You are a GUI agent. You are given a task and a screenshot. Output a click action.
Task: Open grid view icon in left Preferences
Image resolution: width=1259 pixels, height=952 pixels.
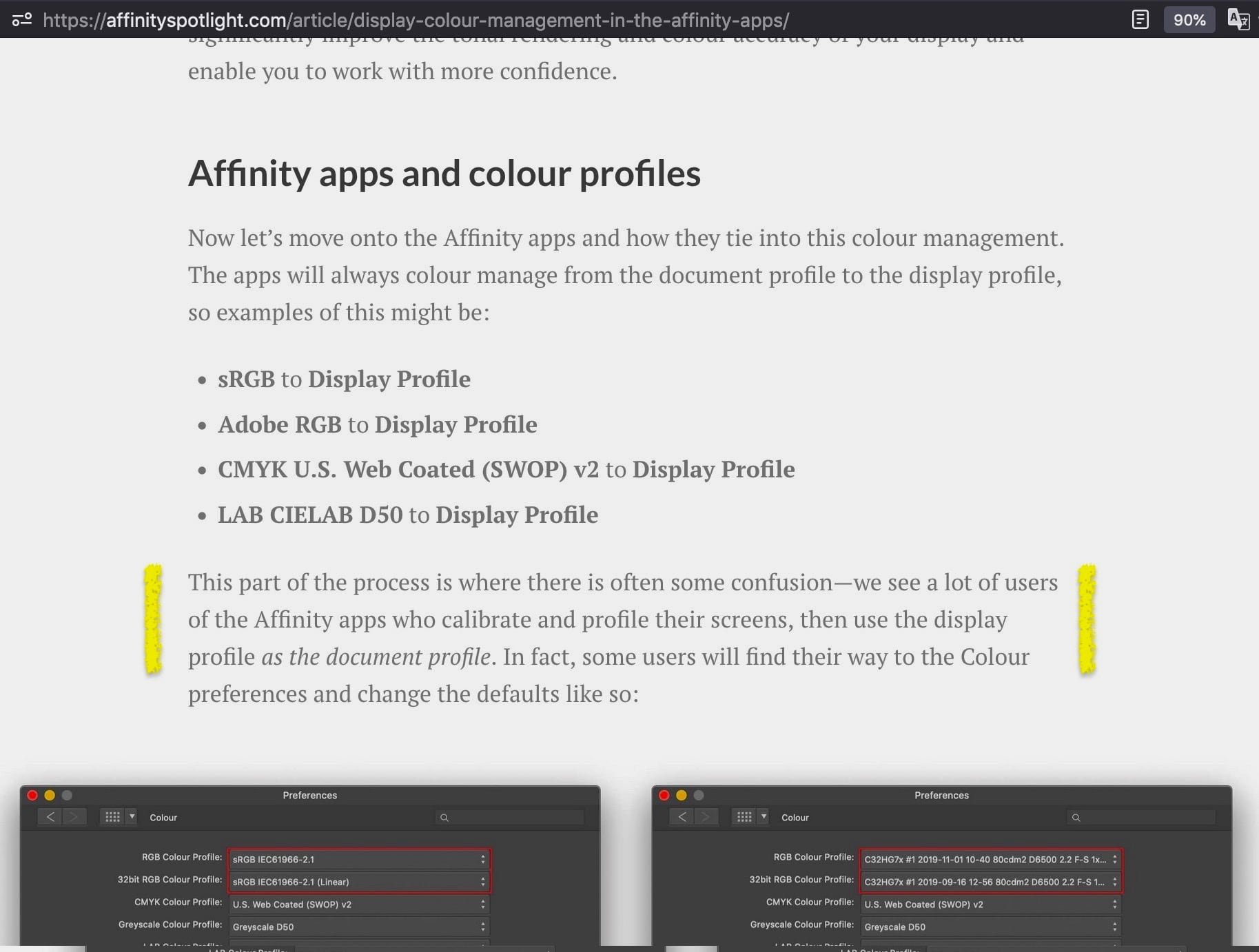pos(112,817)
